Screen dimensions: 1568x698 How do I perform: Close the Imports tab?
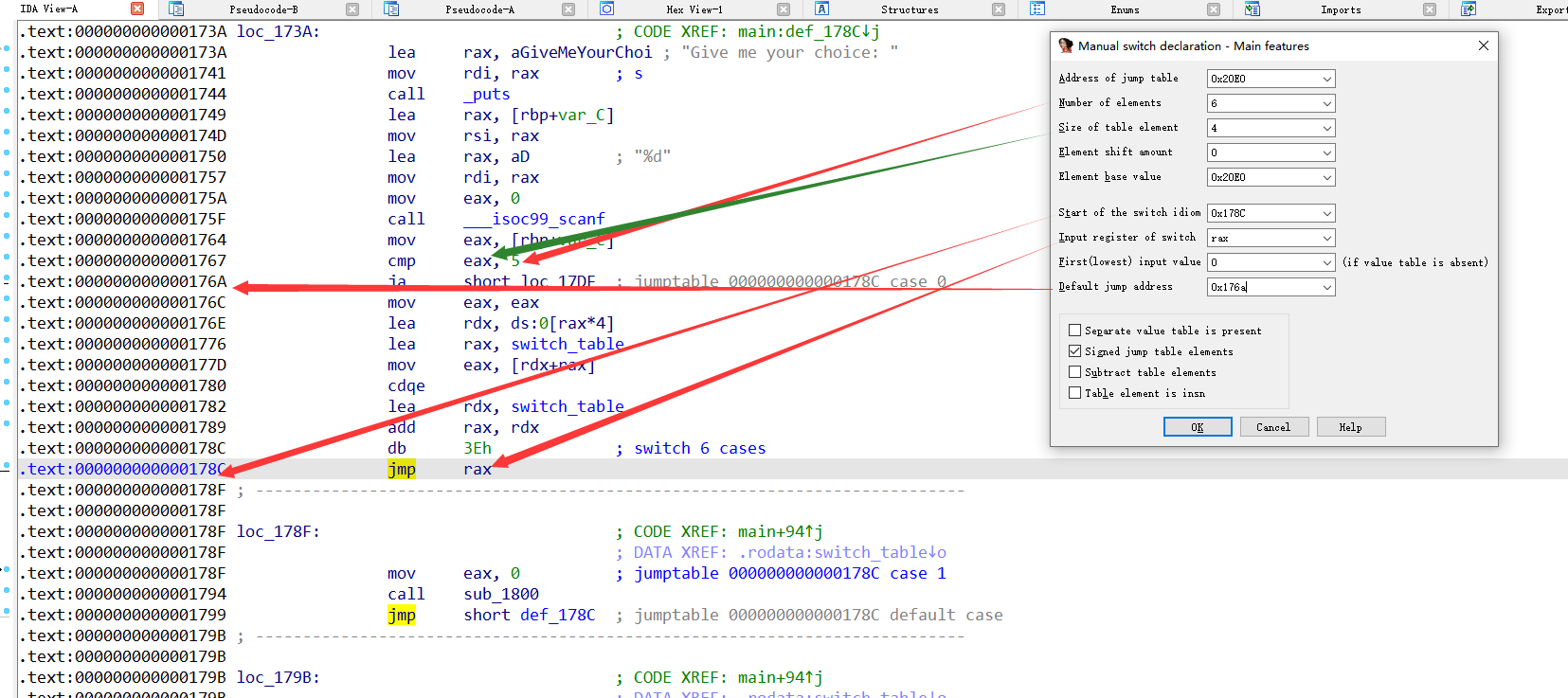[x=1430, y=9]
